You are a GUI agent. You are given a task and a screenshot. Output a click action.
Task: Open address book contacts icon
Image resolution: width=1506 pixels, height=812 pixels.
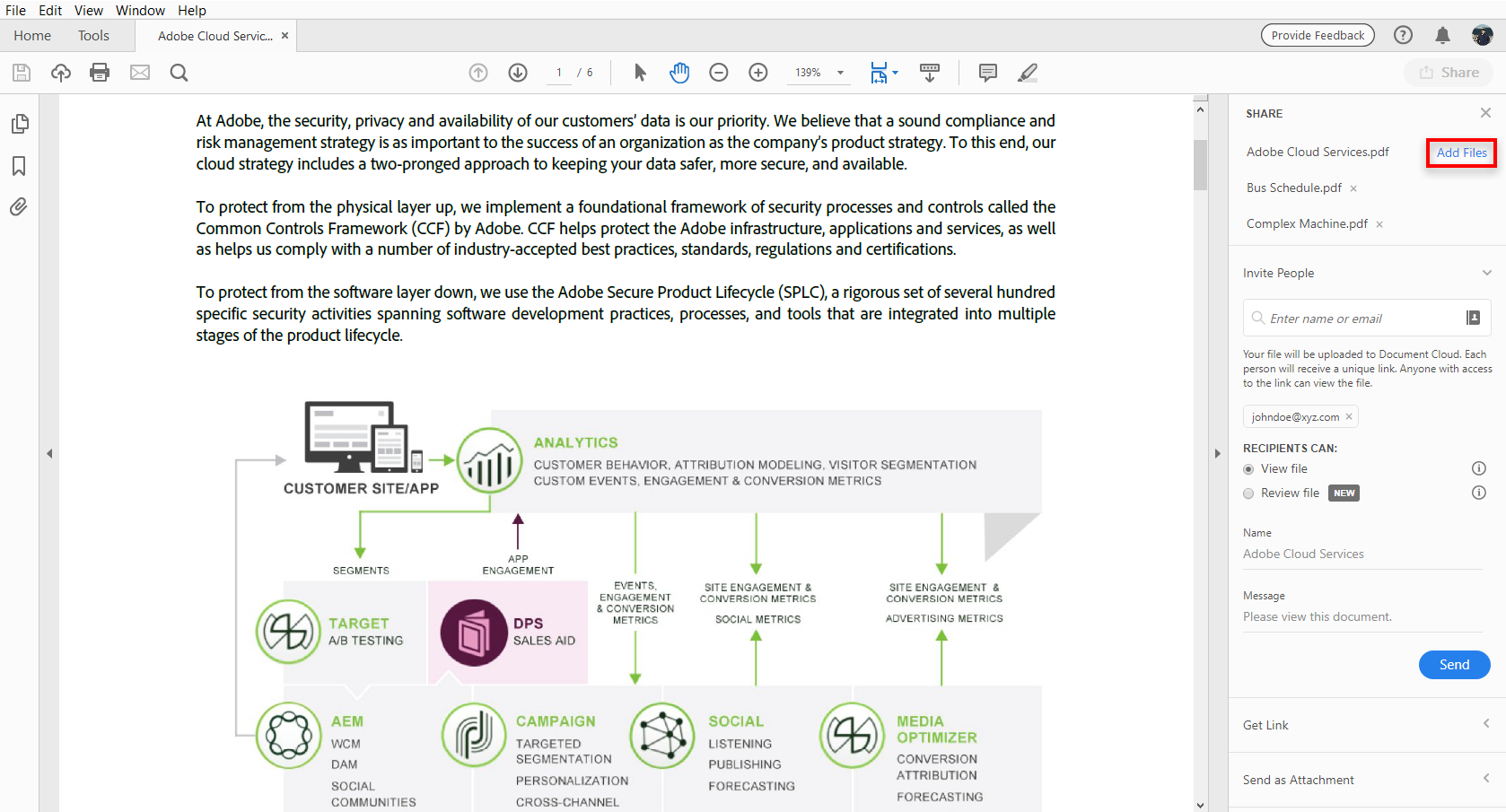pos(1473,318)
